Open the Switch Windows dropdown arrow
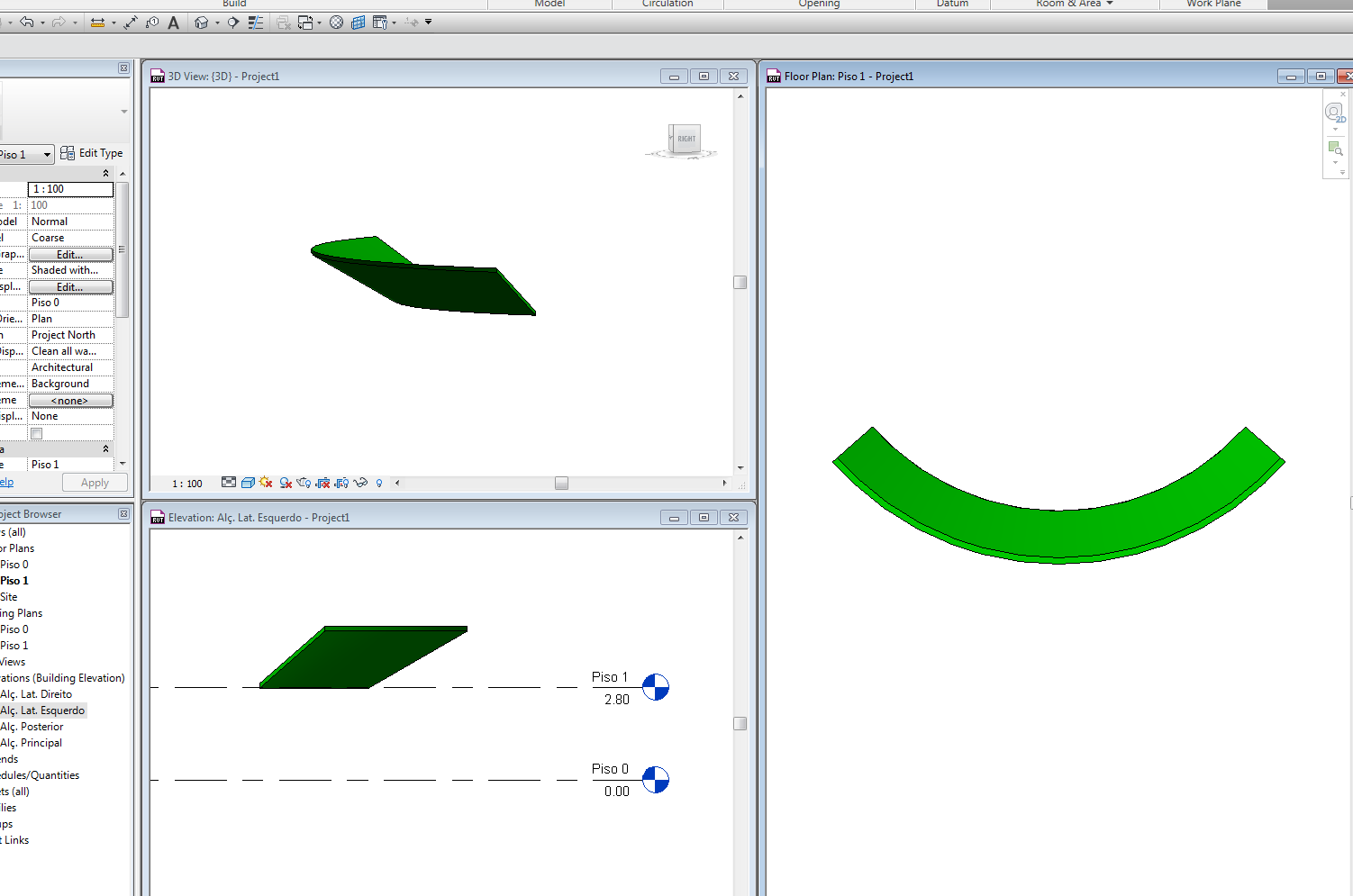1353x896 pixels. point(320,23)
